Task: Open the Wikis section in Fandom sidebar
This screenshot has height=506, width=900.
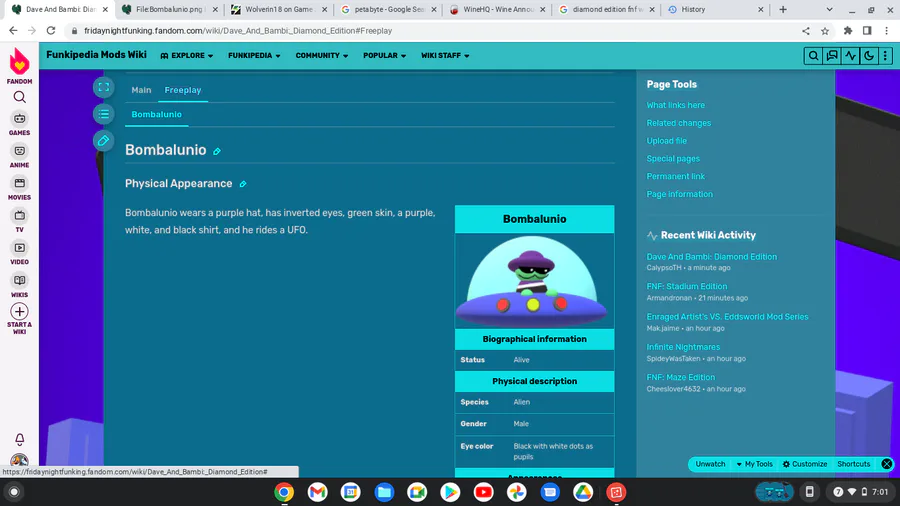Action: [x=20, y=285]
